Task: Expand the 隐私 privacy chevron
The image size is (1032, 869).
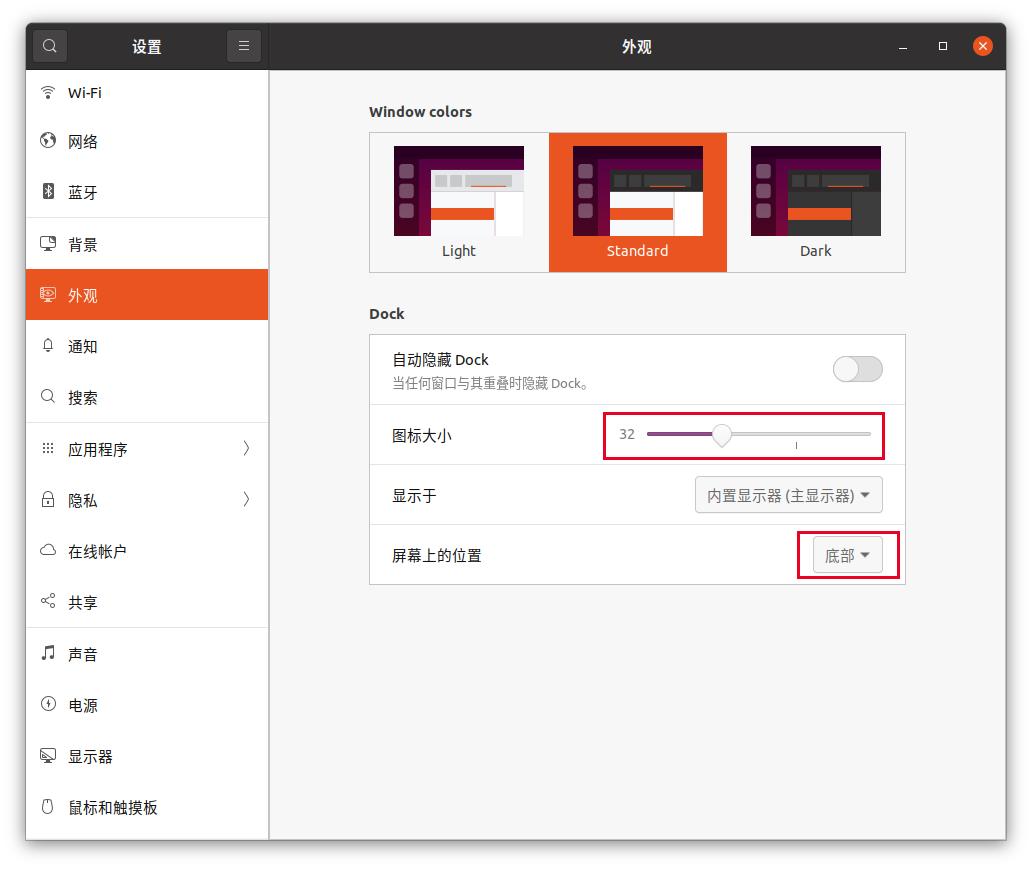Action: point(246,500)
